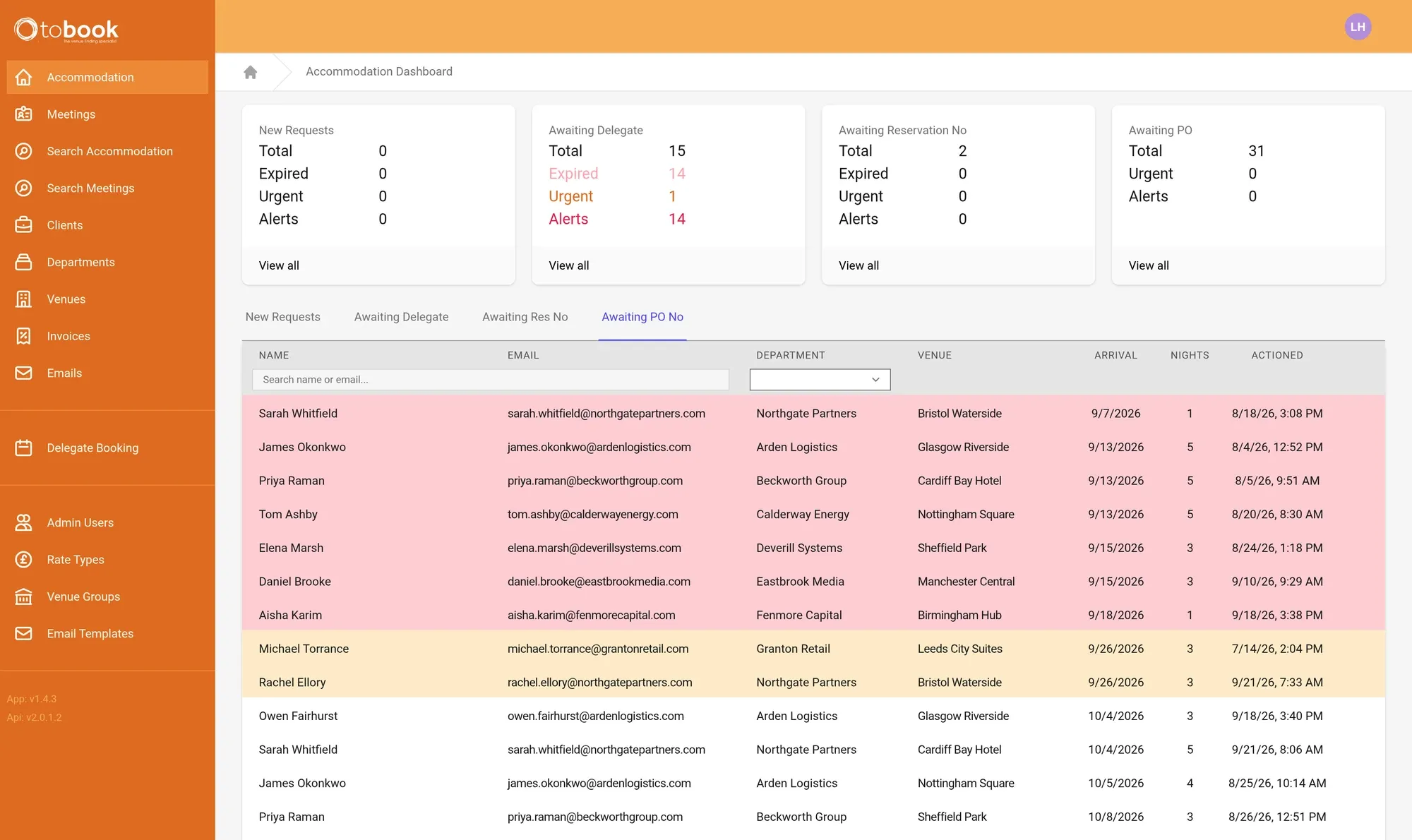The width and height of the screenshot is (1412, 840).
Task: Click the 7/14/26, 2:04 PM actioned cell
Action: click(x=1277, y=649)
